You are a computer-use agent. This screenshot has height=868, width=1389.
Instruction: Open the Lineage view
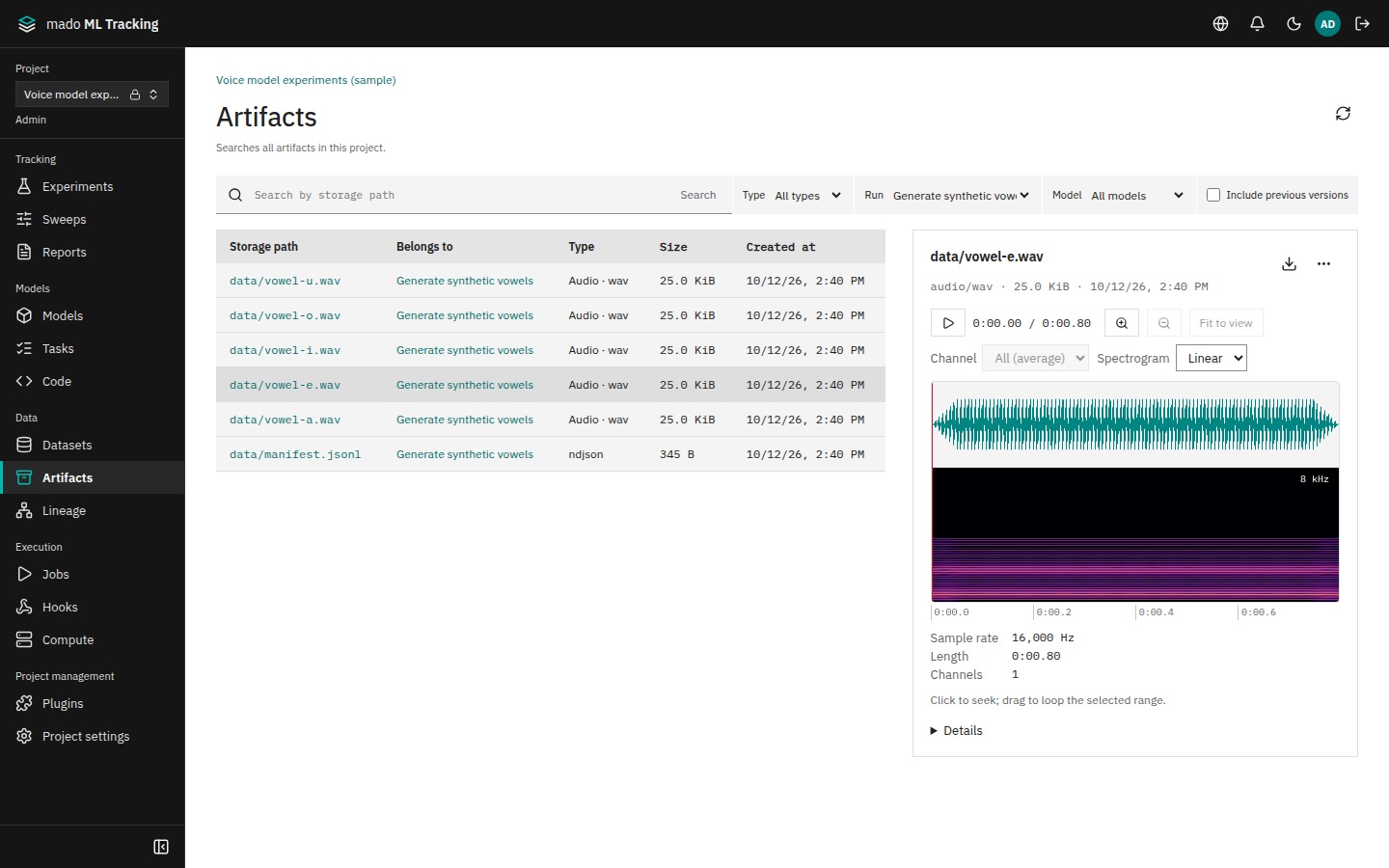pos(93,511)
